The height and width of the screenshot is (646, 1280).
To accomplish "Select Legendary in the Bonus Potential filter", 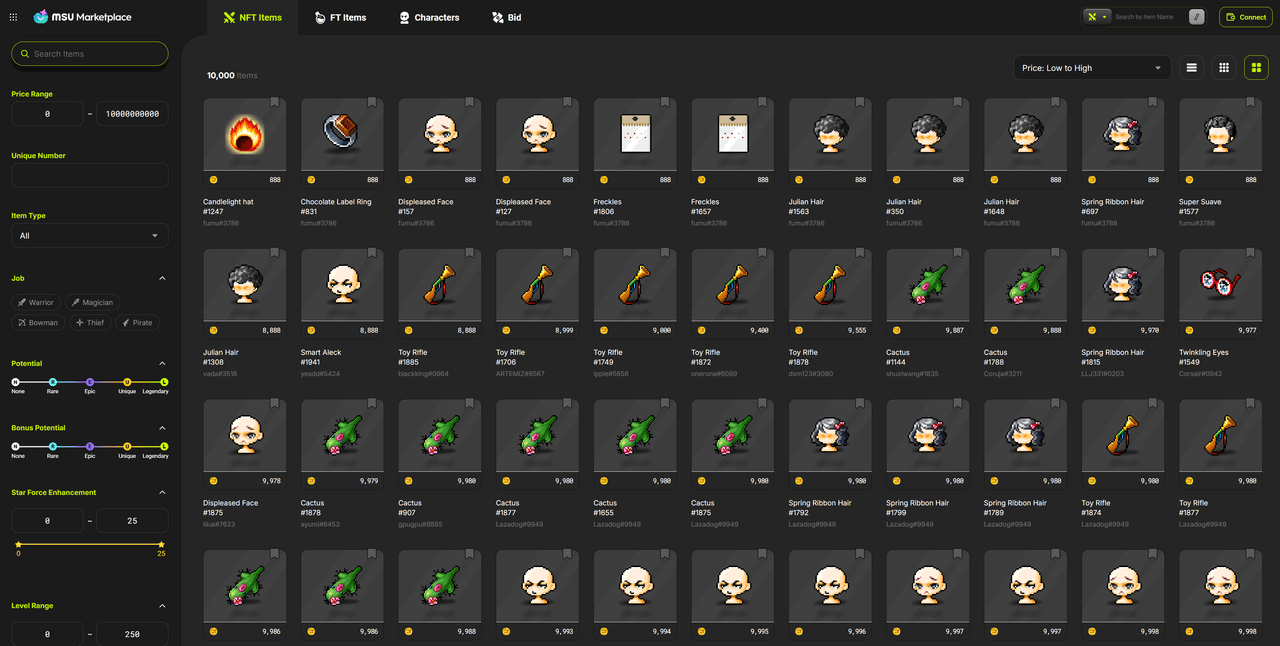I will pyautogui.click(x=164, y=446).
